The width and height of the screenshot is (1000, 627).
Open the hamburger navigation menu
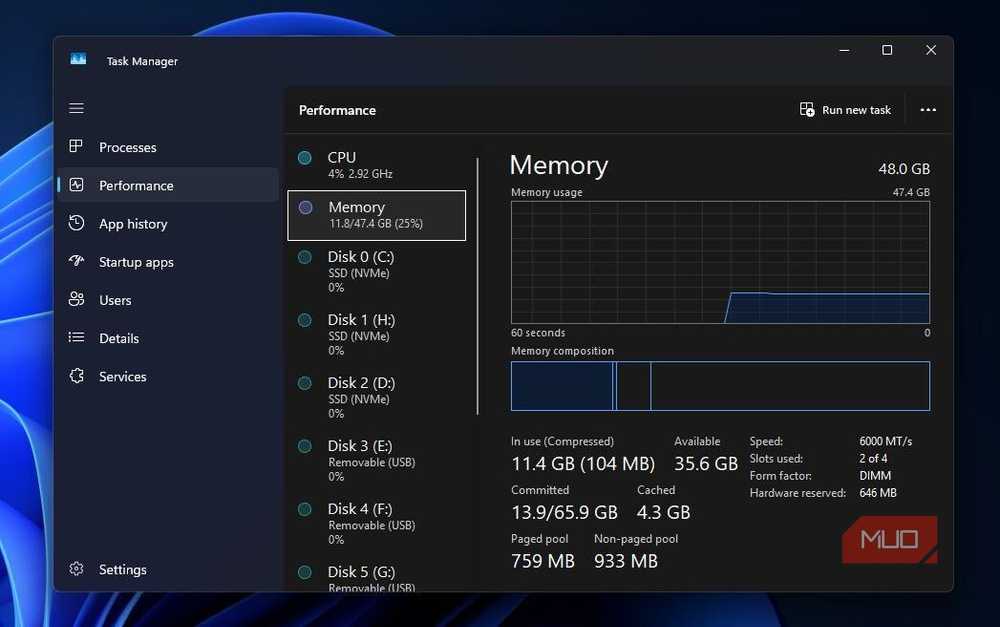77,108
